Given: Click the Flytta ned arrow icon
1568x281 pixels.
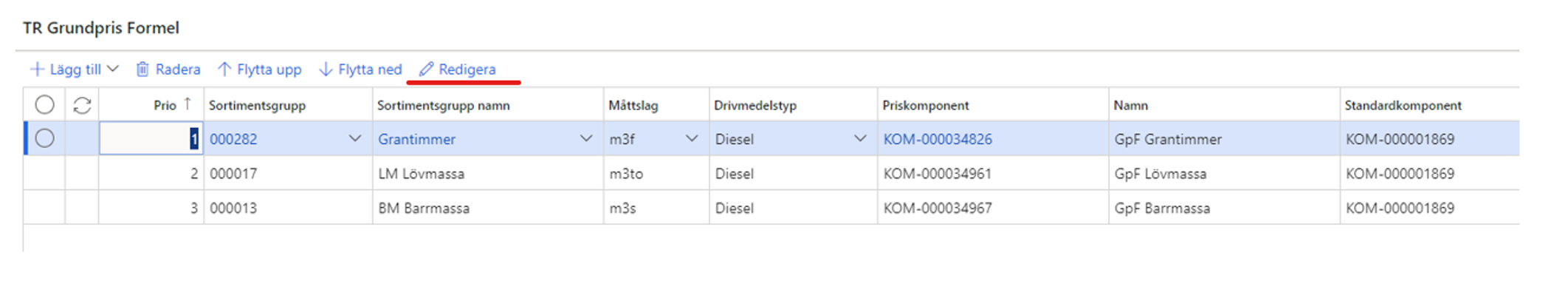Looking at the screenshot, I should (326, 70).
